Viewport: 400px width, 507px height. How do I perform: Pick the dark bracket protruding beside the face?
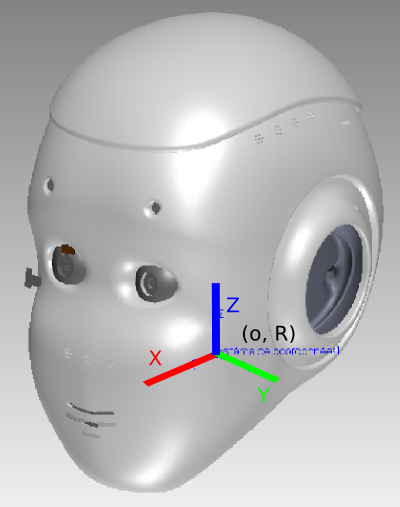(32, 278)
